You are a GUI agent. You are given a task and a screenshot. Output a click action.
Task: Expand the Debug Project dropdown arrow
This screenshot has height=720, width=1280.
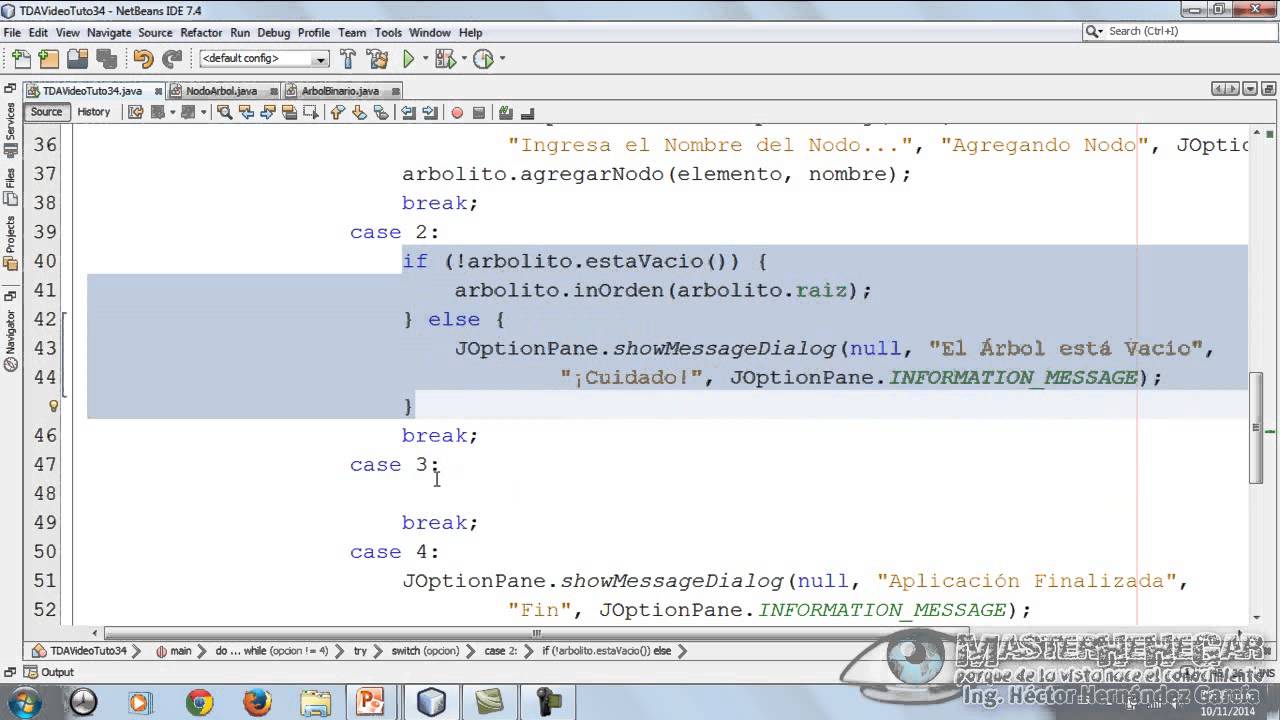click(463, 59)
